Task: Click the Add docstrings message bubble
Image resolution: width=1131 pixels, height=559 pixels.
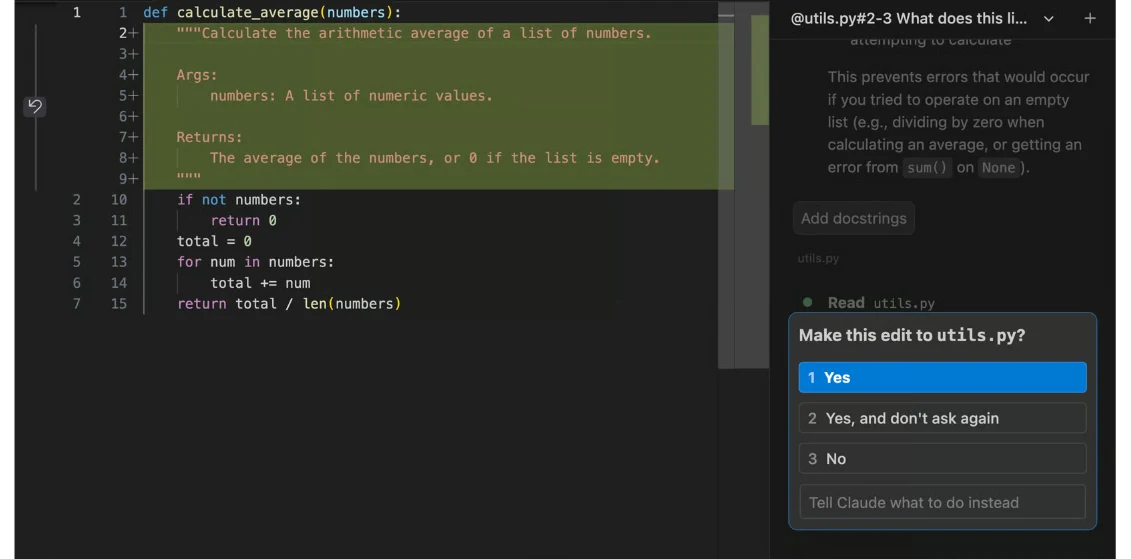Action: [x=853, y=219]
